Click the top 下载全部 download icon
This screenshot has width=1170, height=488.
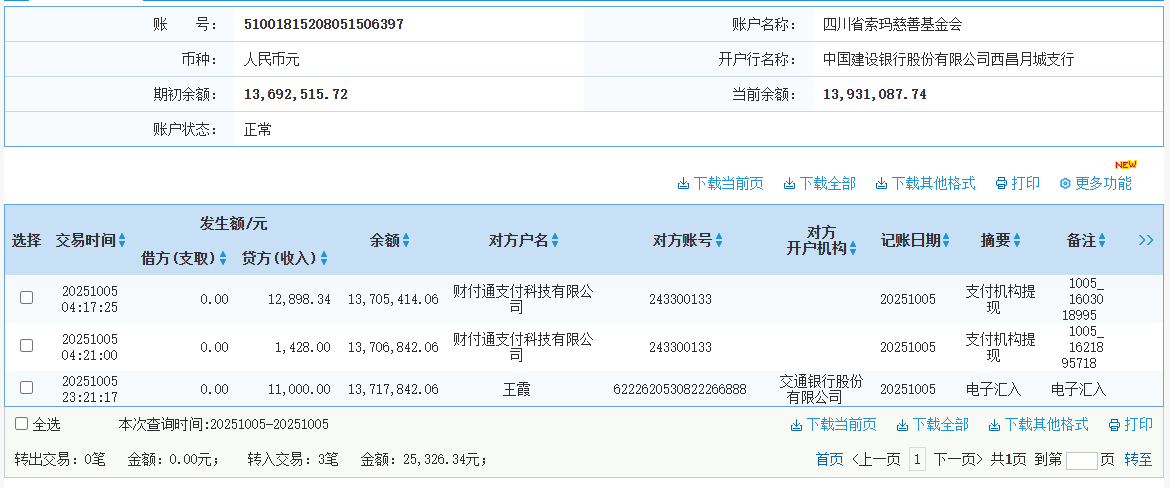coord(789,184)
